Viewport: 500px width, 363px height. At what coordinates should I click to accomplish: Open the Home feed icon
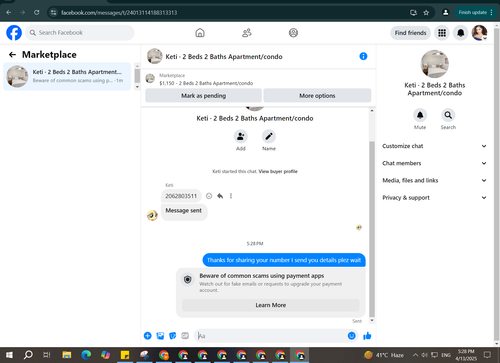tap(200, 33)
